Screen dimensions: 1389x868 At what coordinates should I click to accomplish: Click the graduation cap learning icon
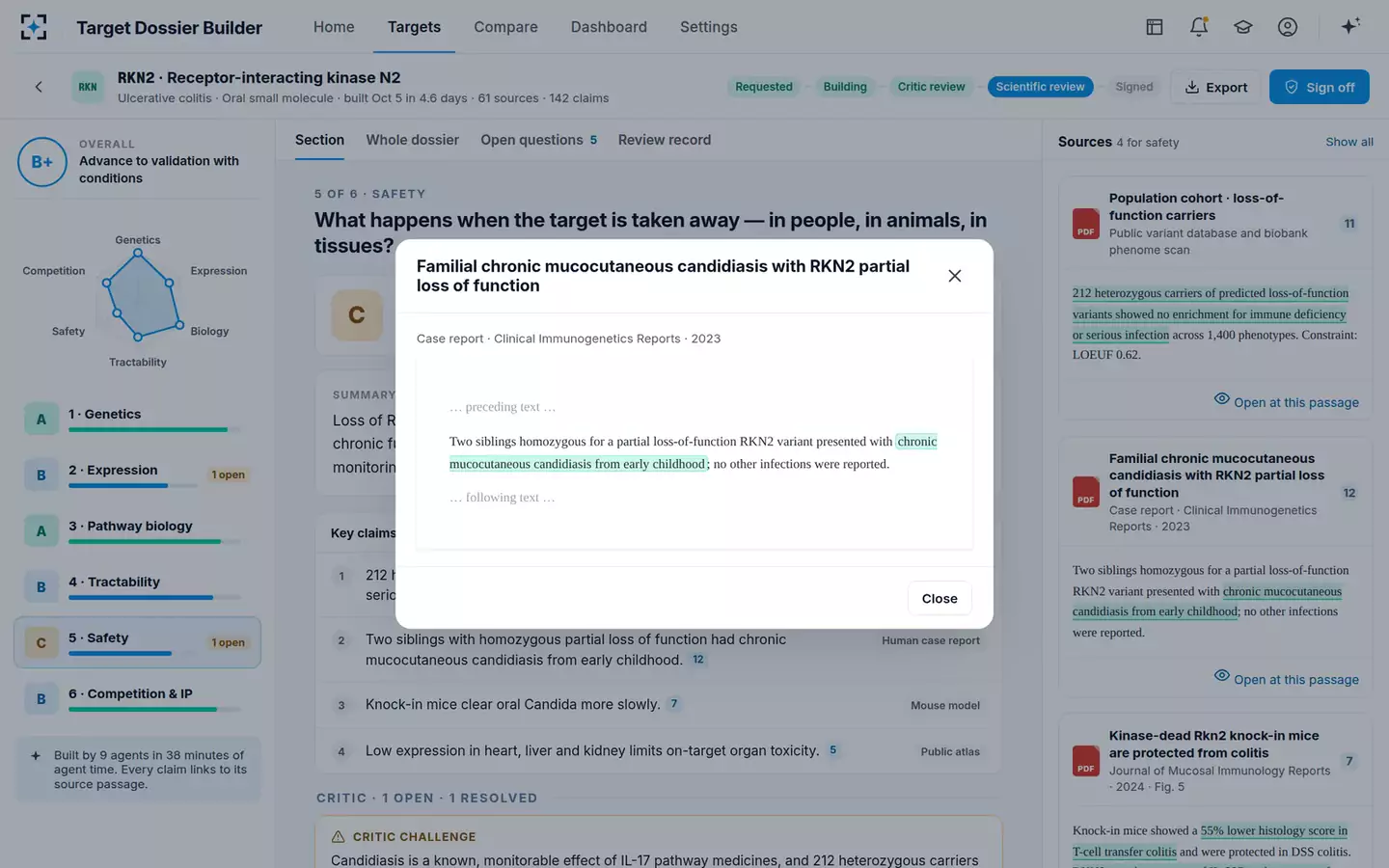pyautogui.click(x=1243, y=27)
